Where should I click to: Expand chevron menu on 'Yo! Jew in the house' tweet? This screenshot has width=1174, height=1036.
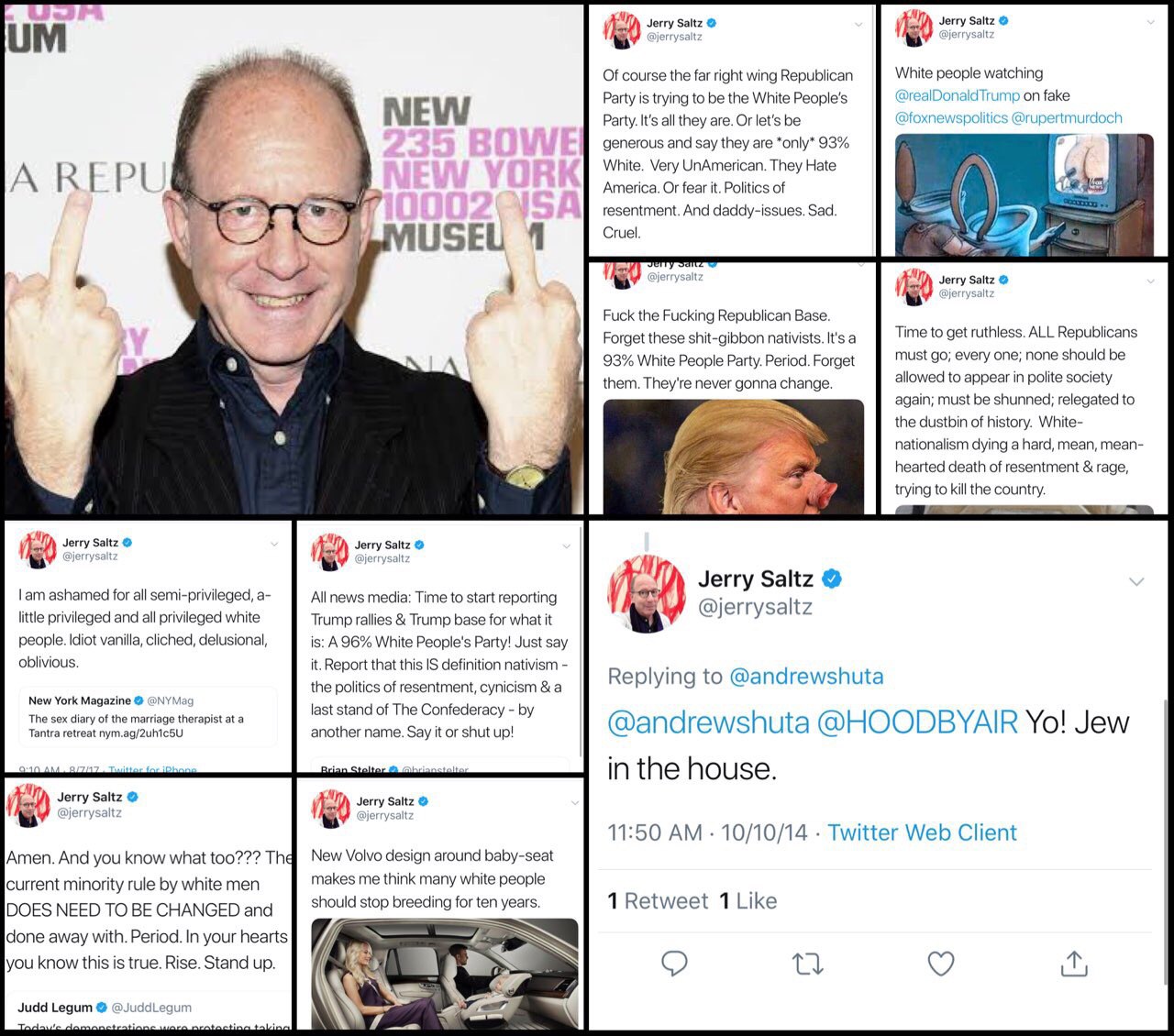1136,581
